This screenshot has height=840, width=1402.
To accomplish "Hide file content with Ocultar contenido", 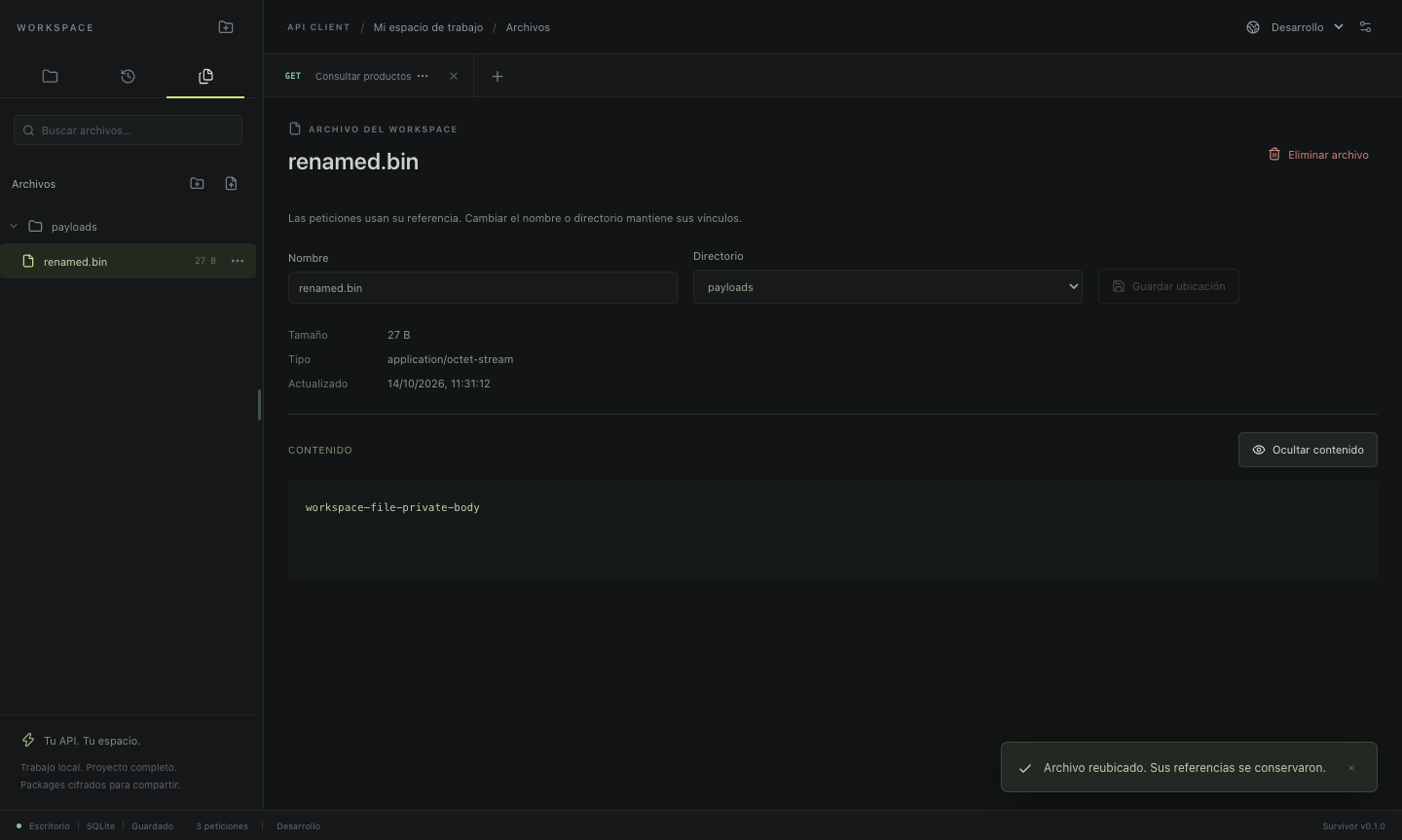I will tap(1308, 450).
